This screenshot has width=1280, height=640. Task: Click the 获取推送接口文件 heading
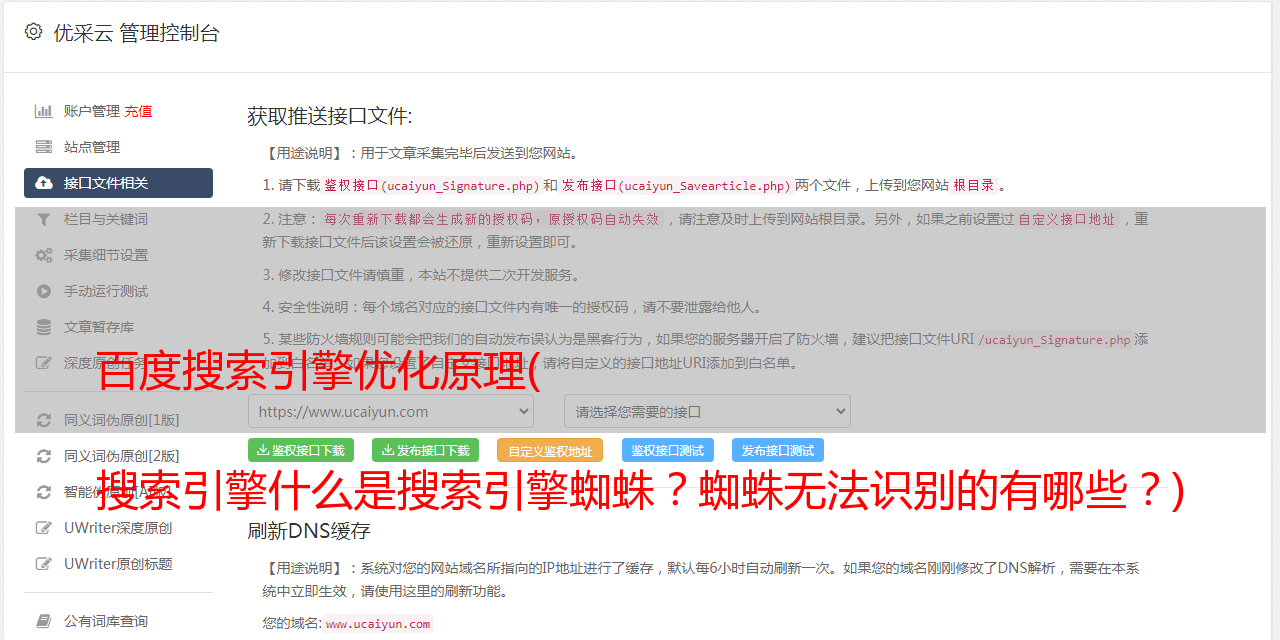point(330,116)
